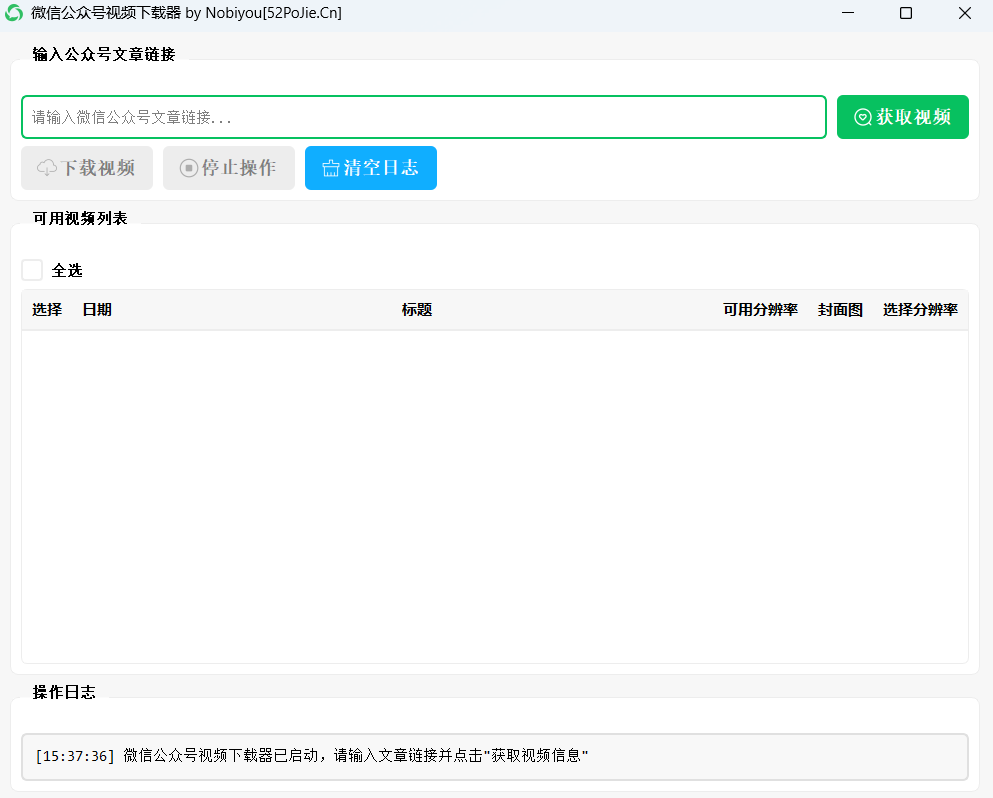Click the 15:37:36 startup log entry
Image resolution: width=993 pixels, height=798 pixels.
312,756
